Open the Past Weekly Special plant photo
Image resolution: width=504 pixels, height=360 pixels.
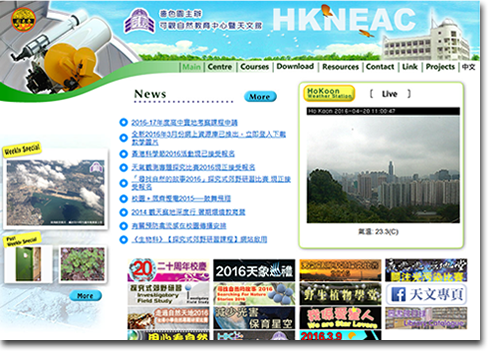tap(82, 264)
